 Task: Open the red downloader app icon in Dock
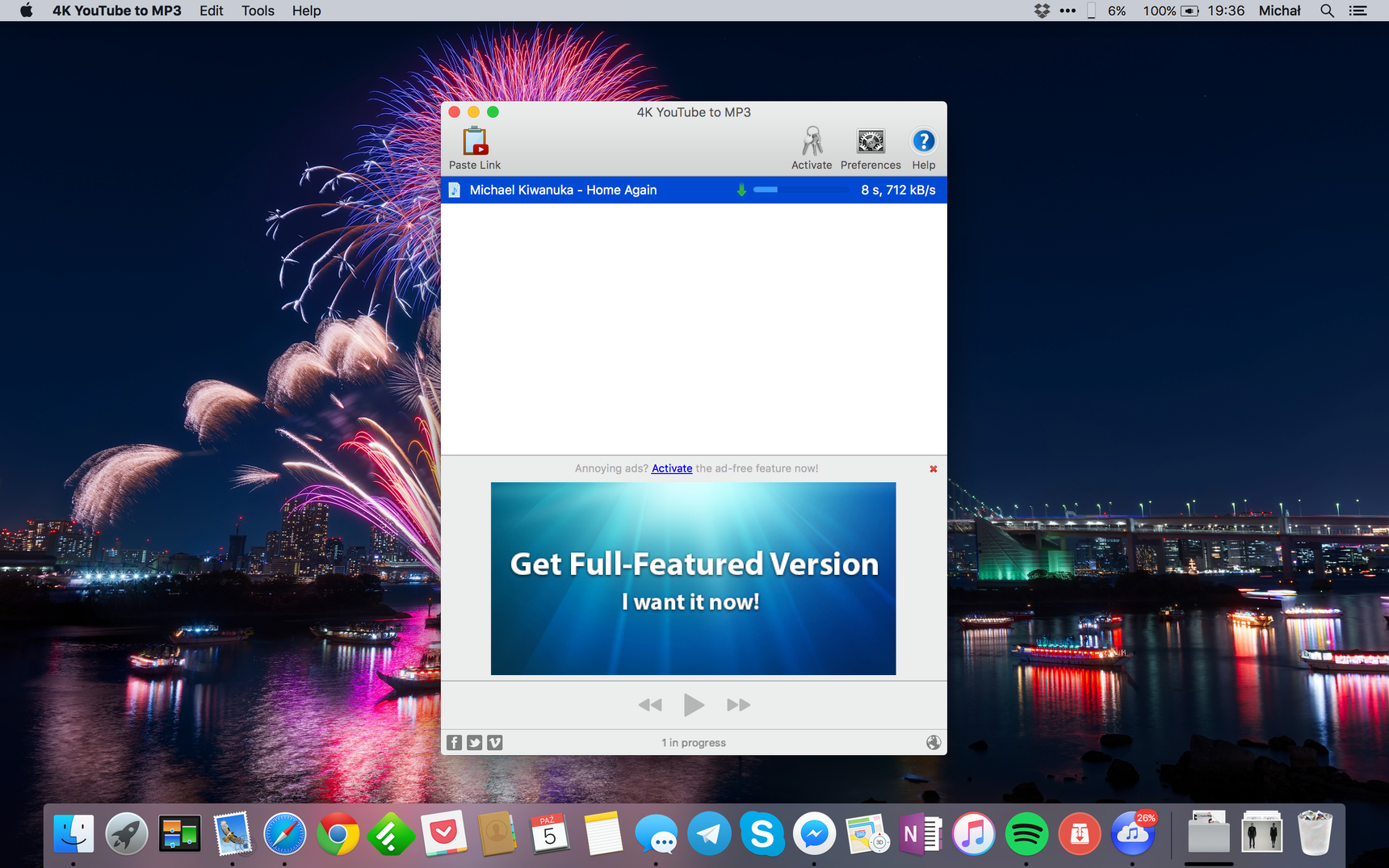1080,834
